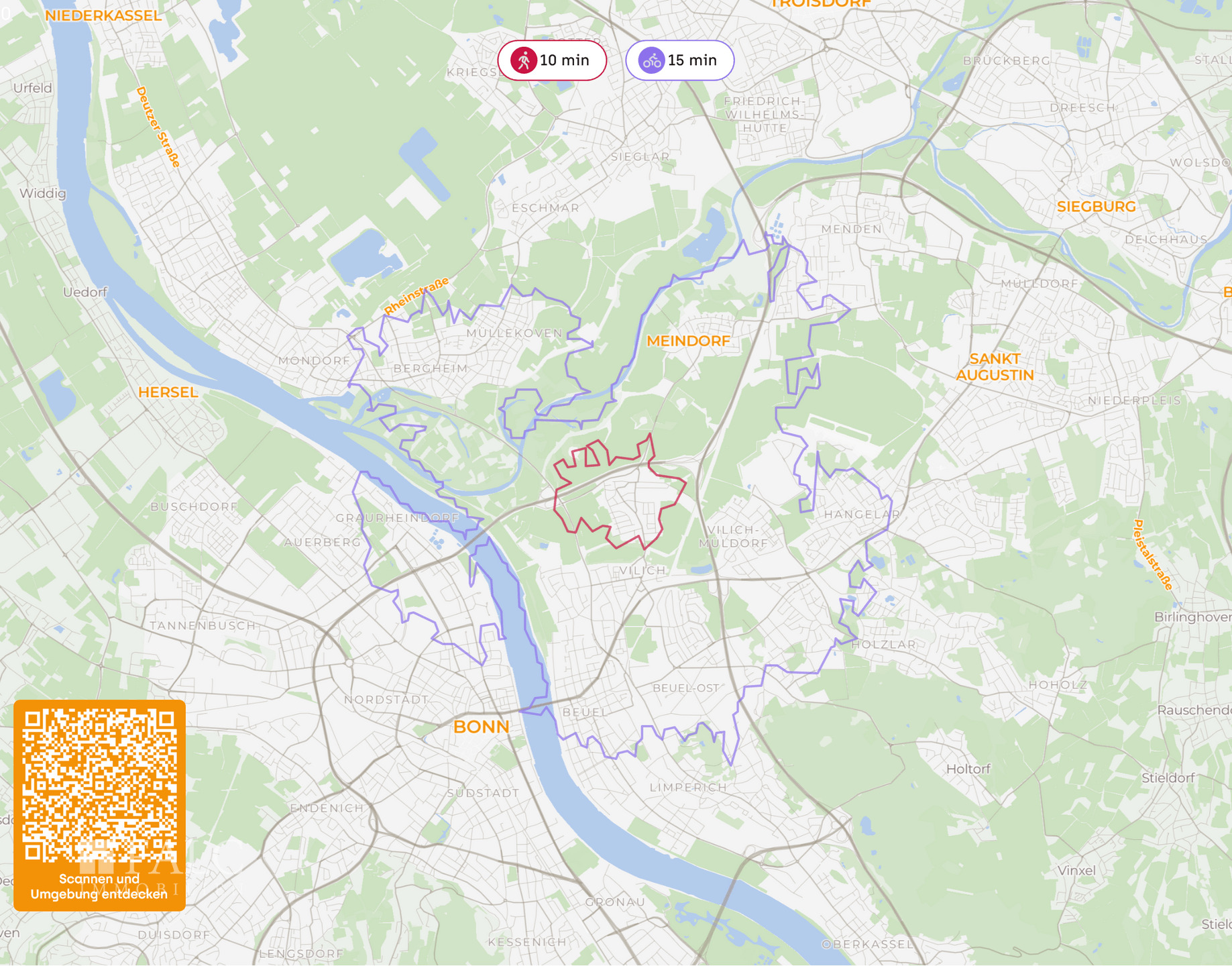Click the orange QR code panel

click(x=99, y=805)
